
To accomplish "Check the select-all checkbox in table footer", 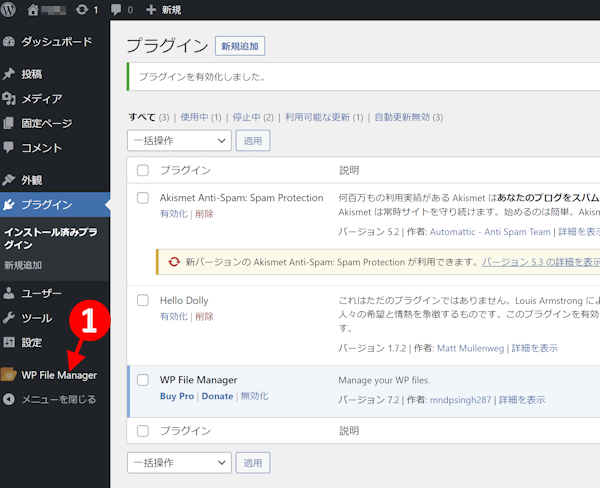I will click(x=143, y=431).
